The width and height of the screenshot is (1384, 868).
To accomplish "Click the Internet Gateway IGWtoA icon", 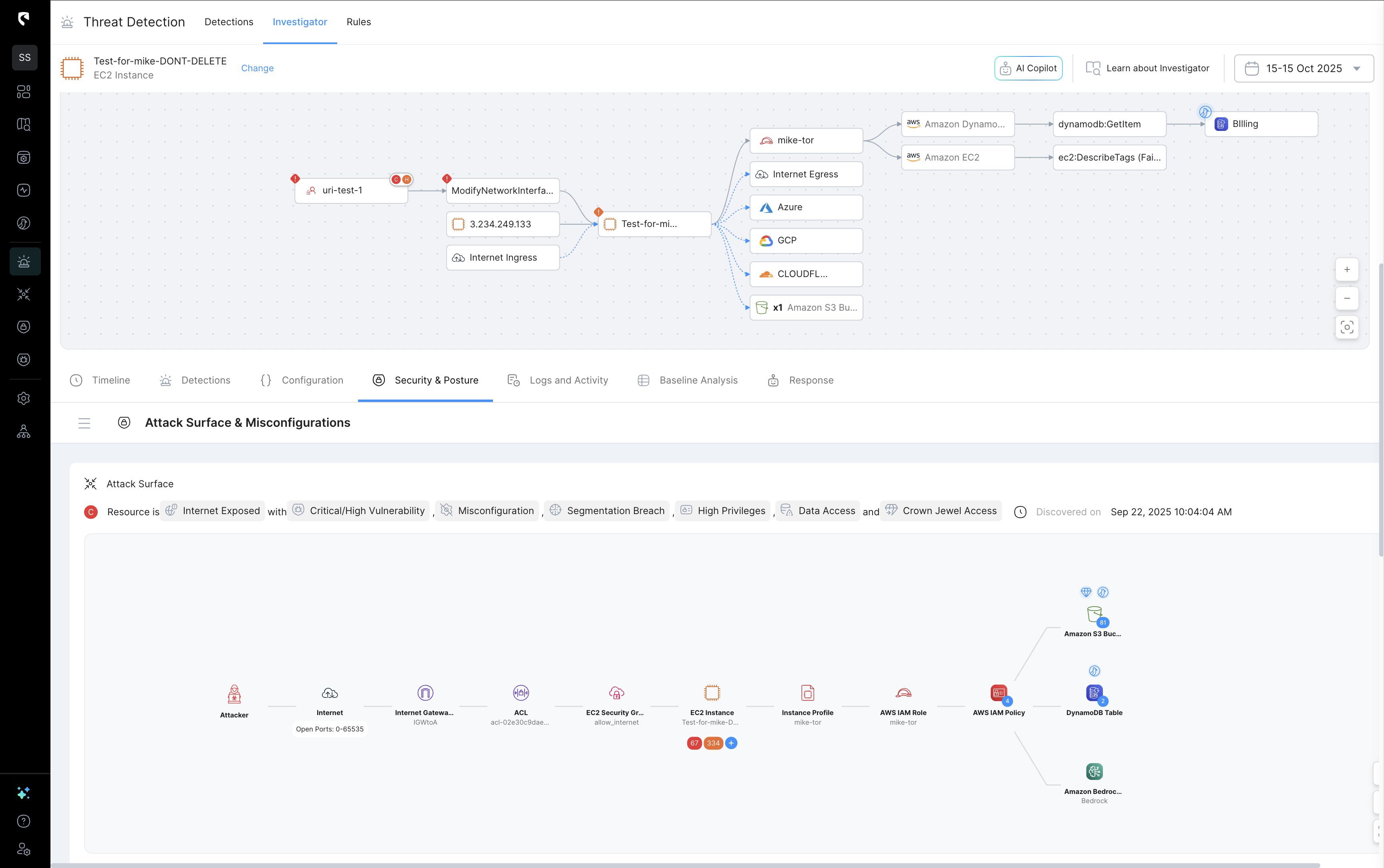I will pos(425,693).
